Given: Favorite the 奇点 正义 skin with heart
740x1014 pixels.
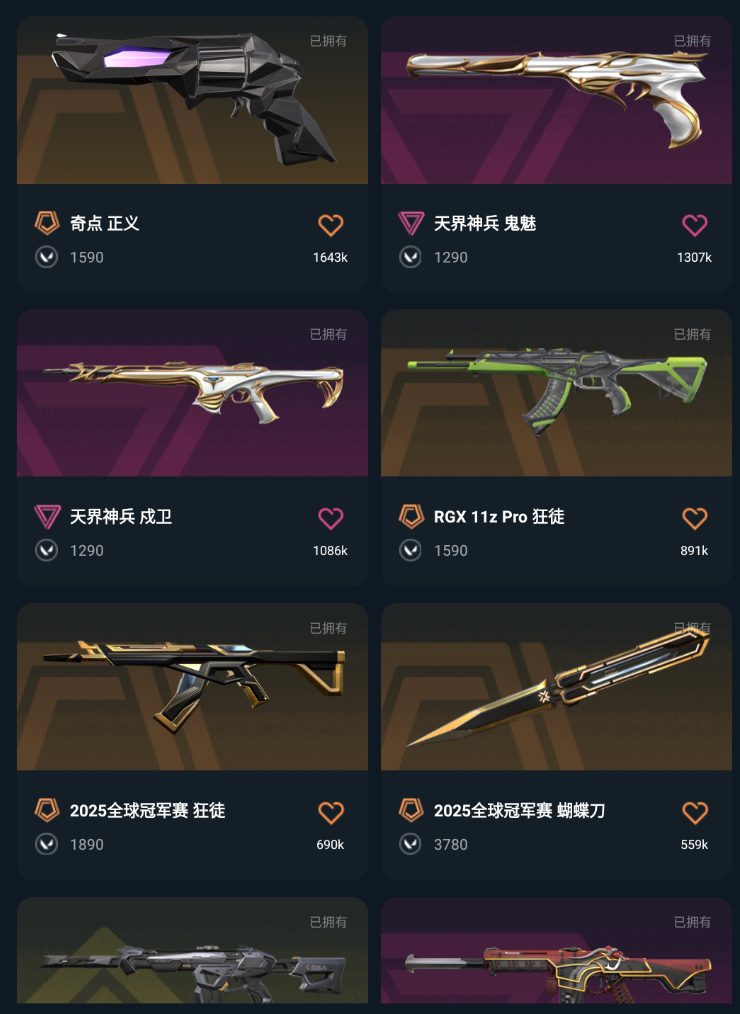Looking at the screenshot, I should tap(331, 225).
